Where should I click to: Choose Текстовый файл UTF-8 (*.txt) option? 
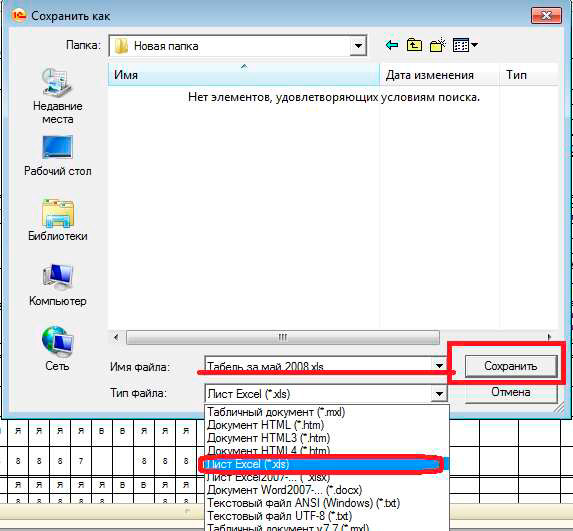point(280,516)
